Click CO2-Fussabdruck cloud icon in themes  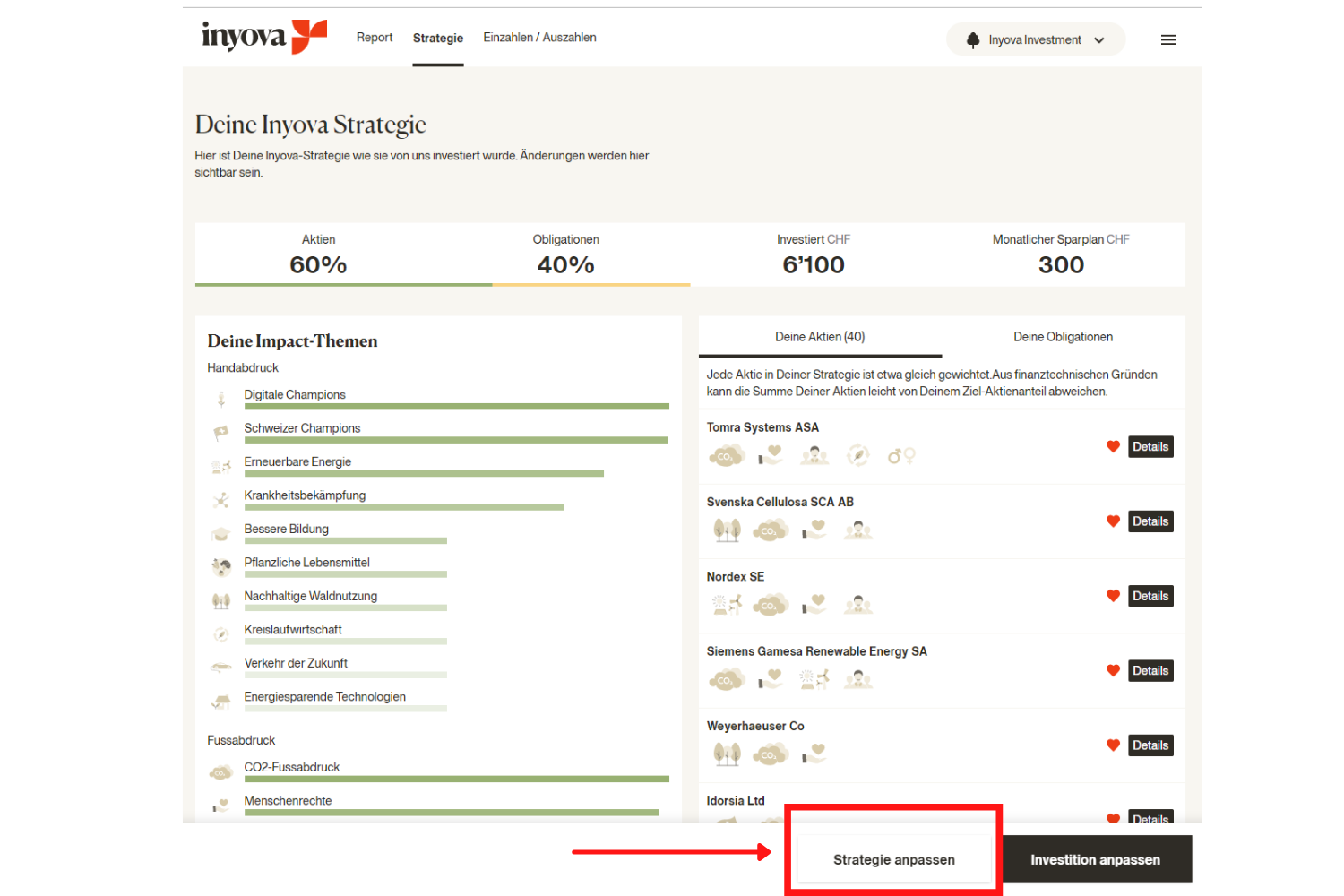pyautogui.click(x=221, y=772)
